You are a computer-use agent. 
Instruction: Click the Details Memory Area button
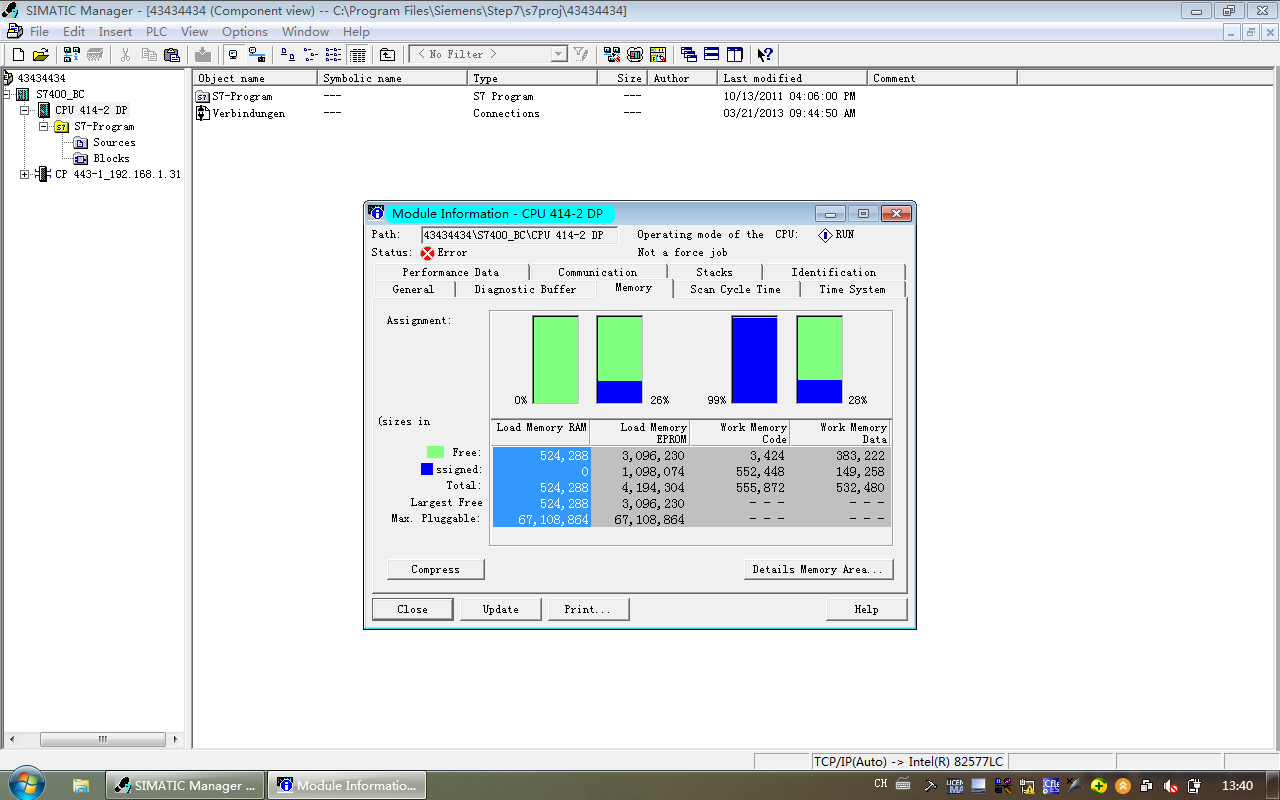tap(818, 569)
